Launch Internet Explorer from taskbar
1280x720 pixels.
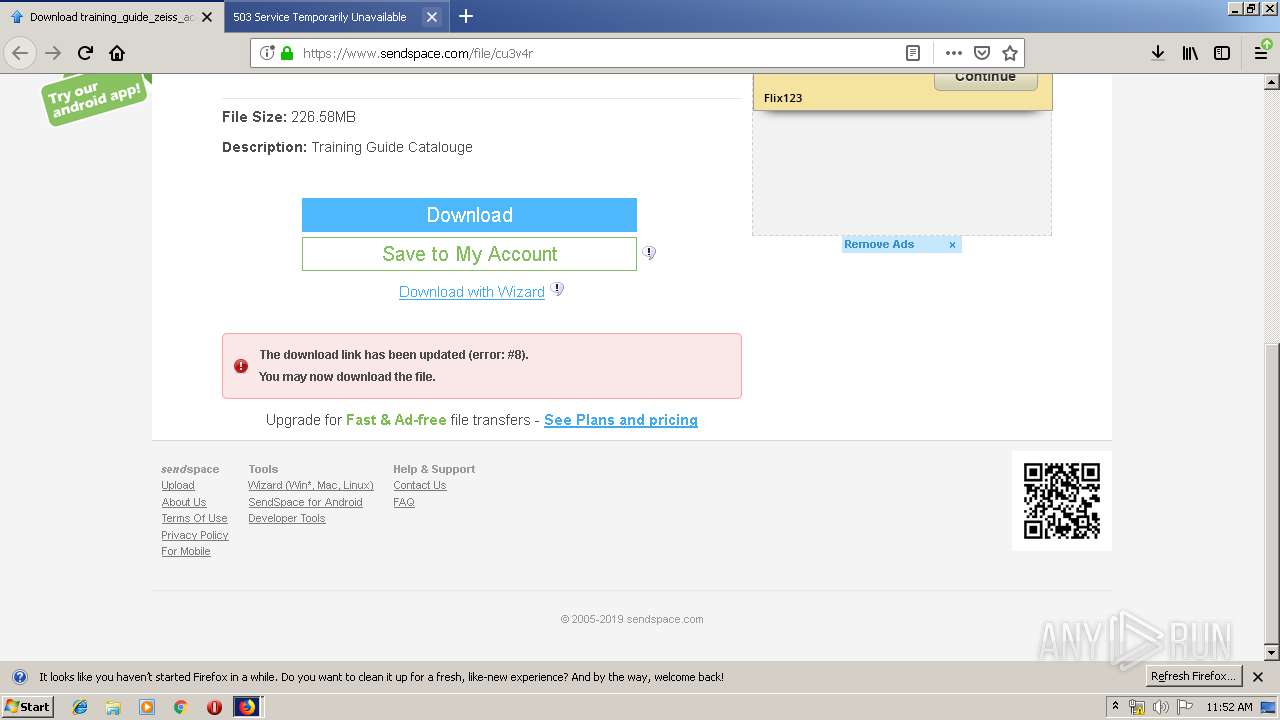tap(80, 707)
